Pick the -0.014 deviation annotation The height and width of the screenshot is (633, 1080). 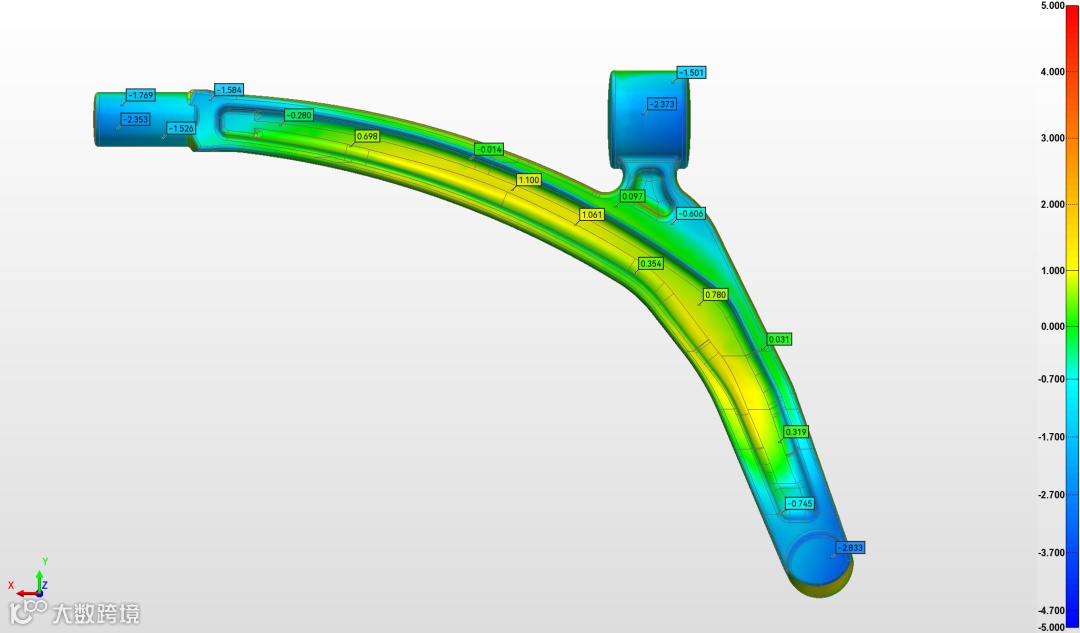(x=490, y=149)
